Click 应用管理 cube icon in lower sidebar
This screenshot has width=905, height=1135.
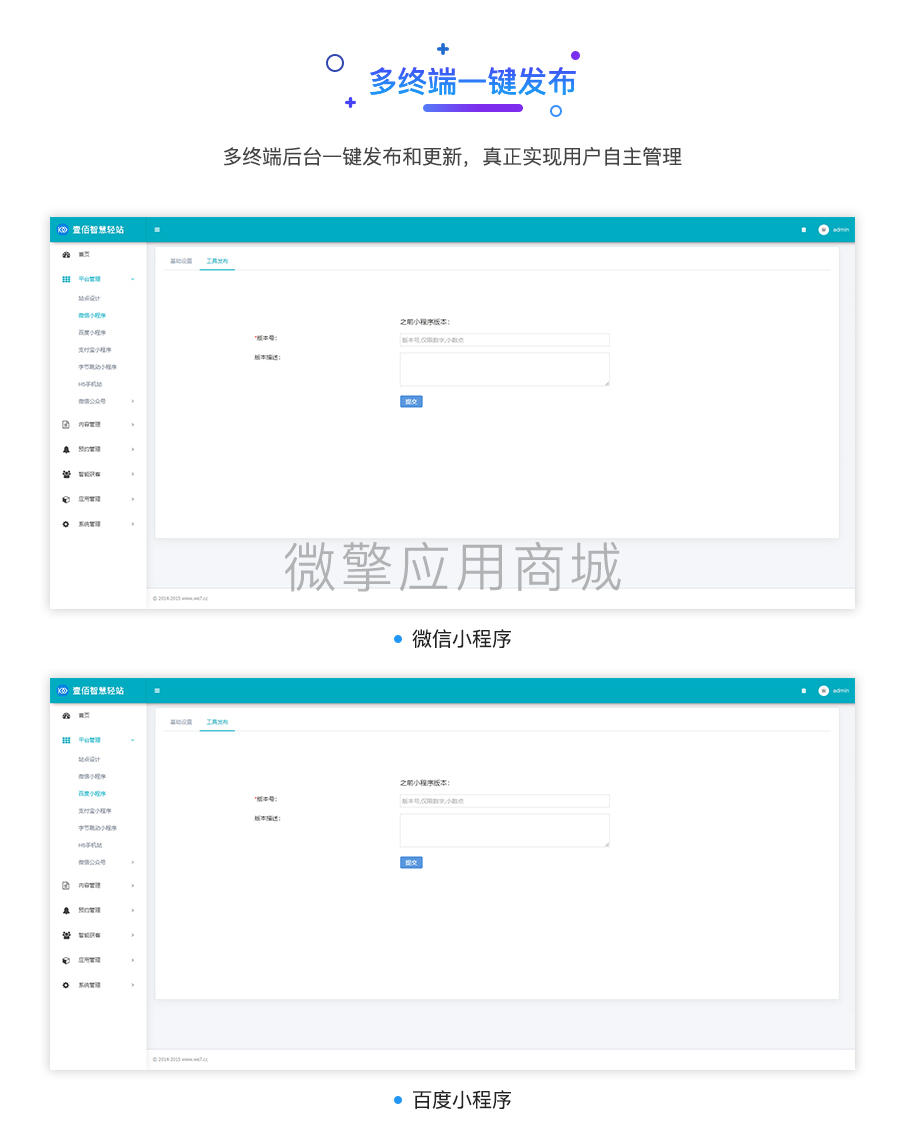[66, 960]
